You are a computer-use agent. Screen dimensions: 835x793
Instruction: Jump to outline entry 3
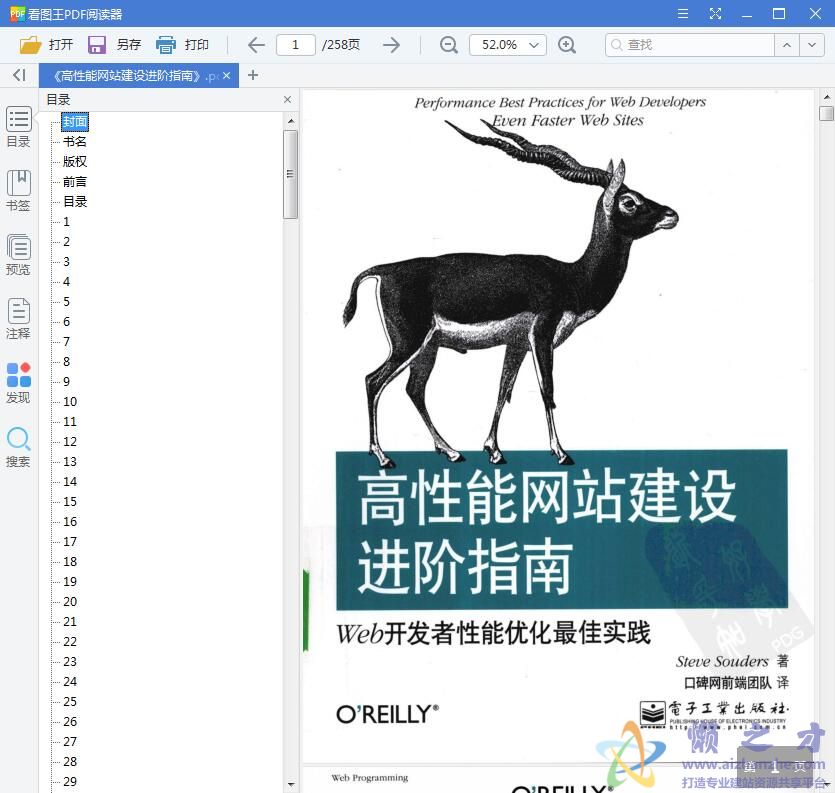67,261
